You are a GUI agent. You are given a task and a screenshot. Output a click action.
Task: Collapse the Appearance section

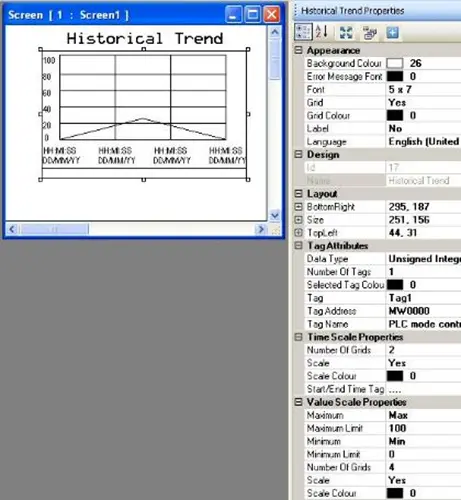299,50
